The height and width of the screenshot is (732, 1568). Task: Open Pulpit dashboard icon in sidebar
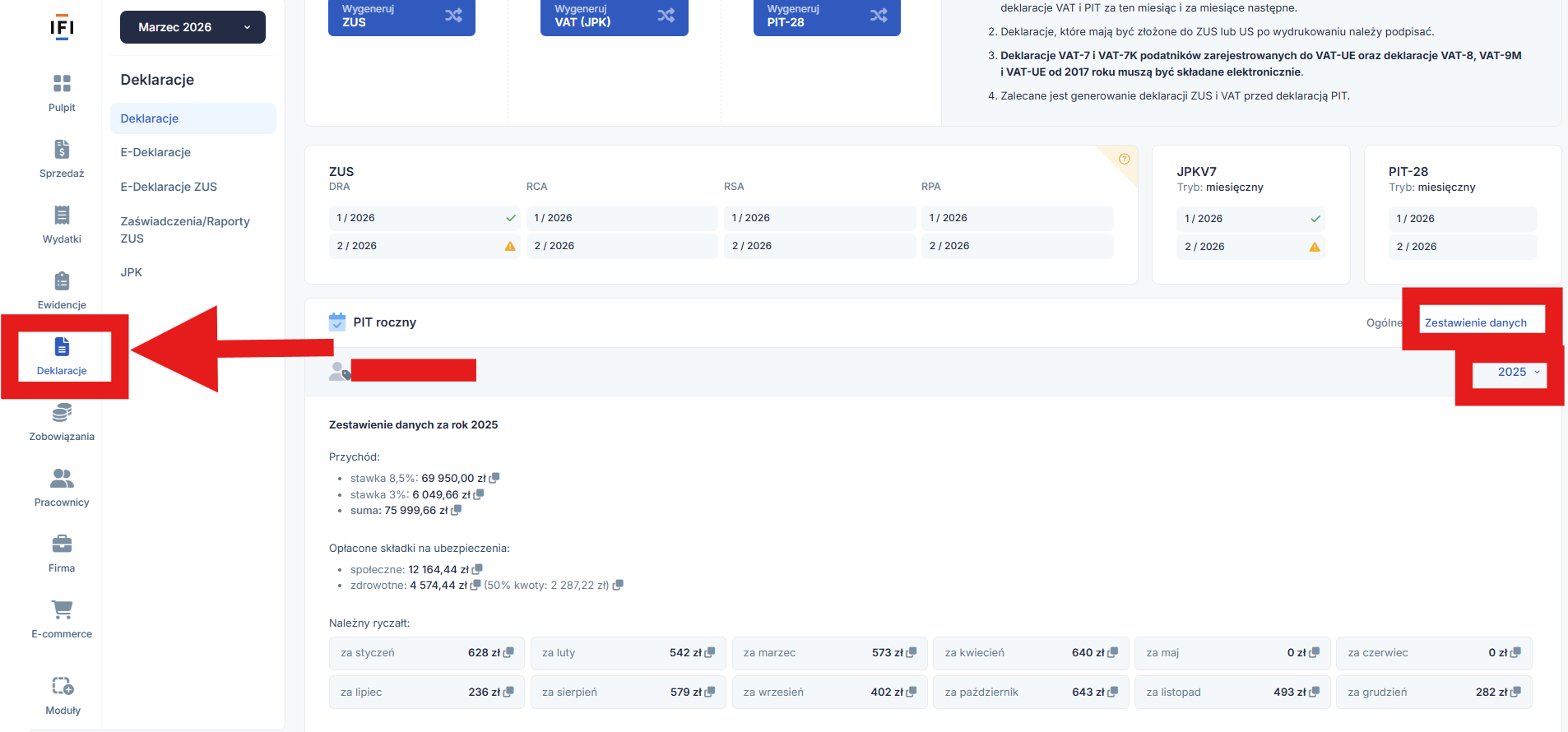(62, 84)
